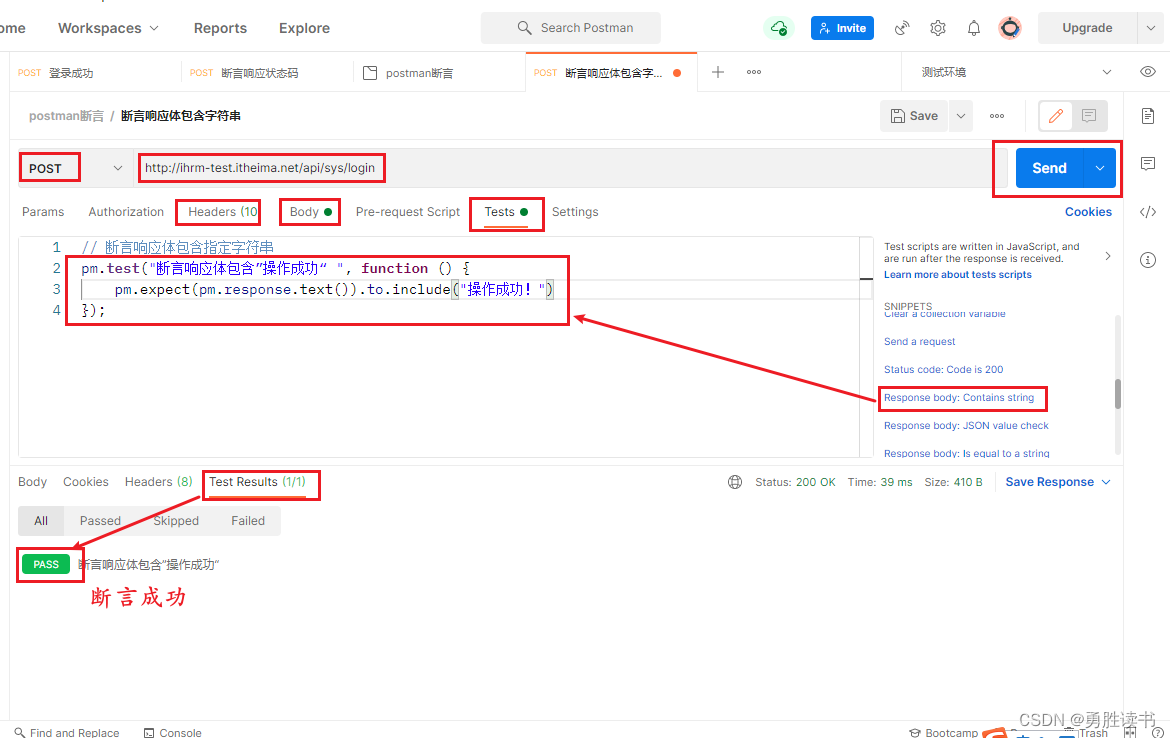Open the notifications bell

click(974, 28)
